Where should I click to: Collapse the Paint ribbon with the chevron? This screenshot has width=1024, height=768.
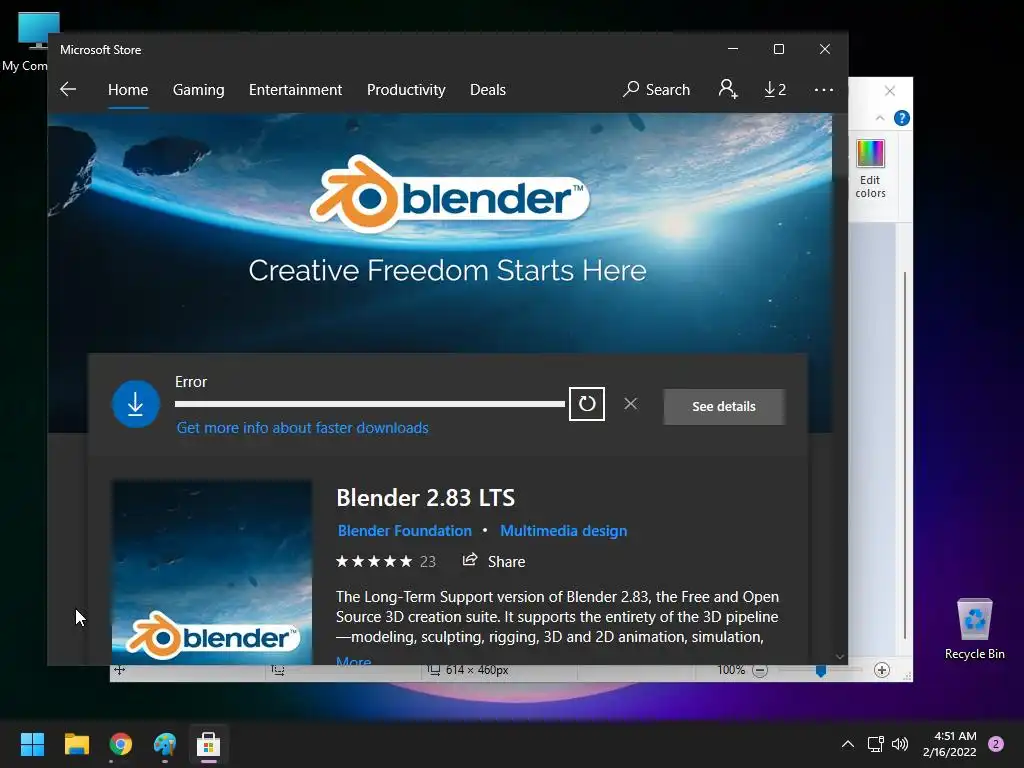(880, 118)
